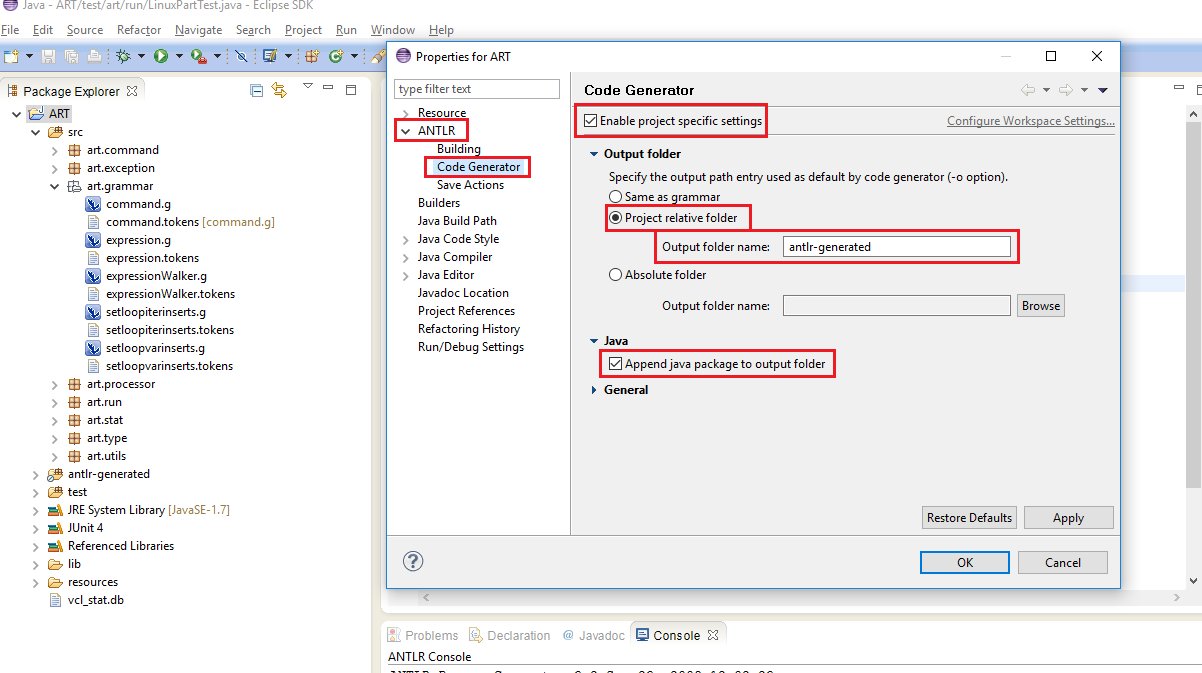Image resolution: width=1202 pixels, height=673 pixels.
Task: Click Run External Tools icon
Action: click(199, 56)
